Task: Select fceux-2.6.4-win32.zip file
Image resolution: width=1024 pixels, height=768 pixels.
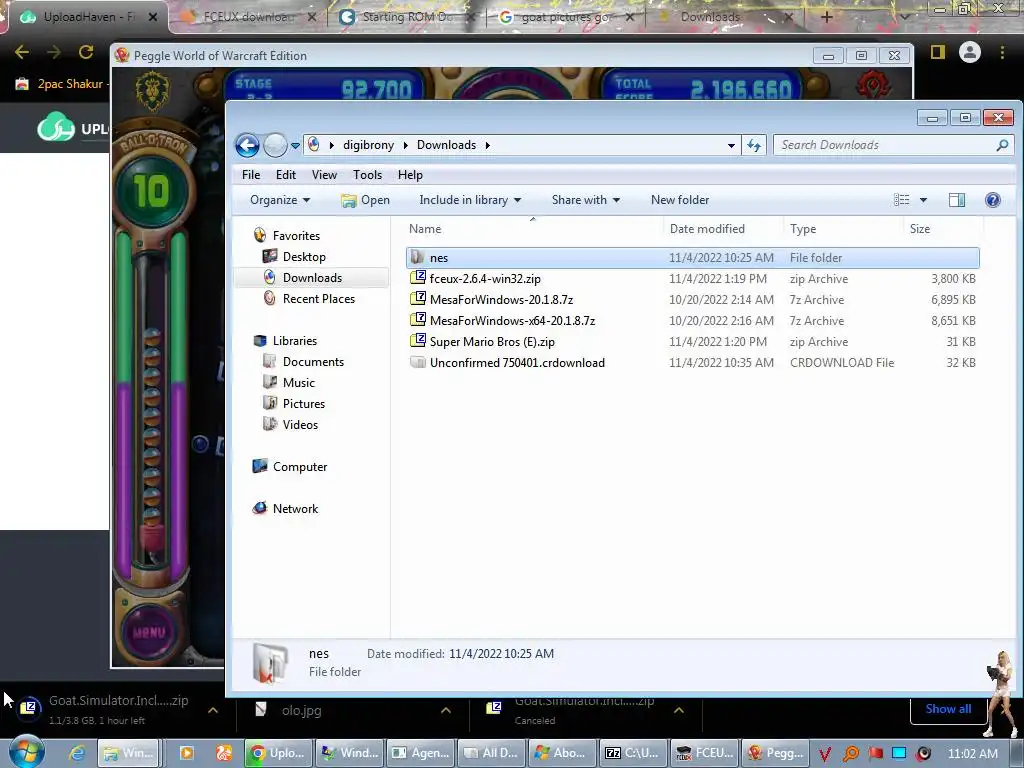Action: [x=692, y=279]
